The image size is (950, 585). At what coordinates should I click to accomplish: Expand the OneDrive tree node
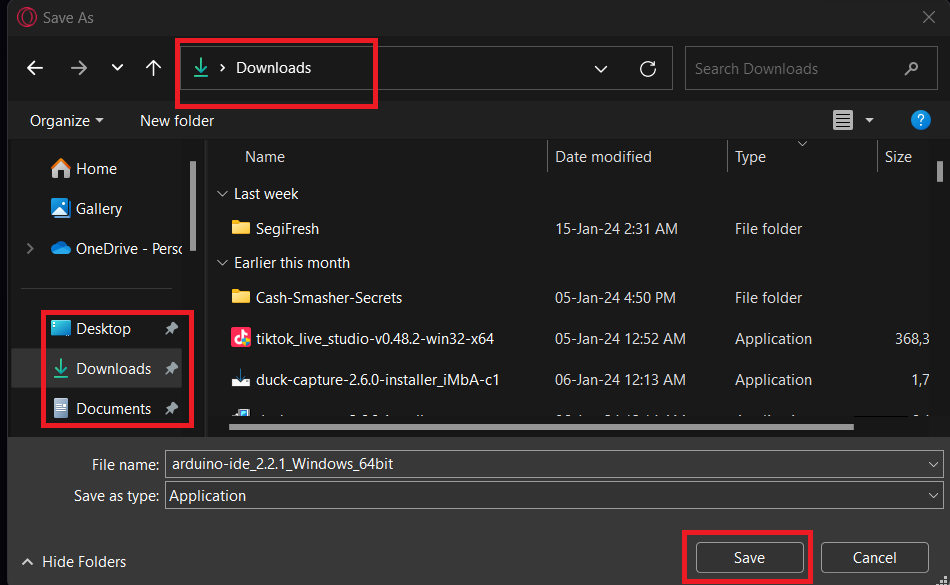click(x=30, y=248)
